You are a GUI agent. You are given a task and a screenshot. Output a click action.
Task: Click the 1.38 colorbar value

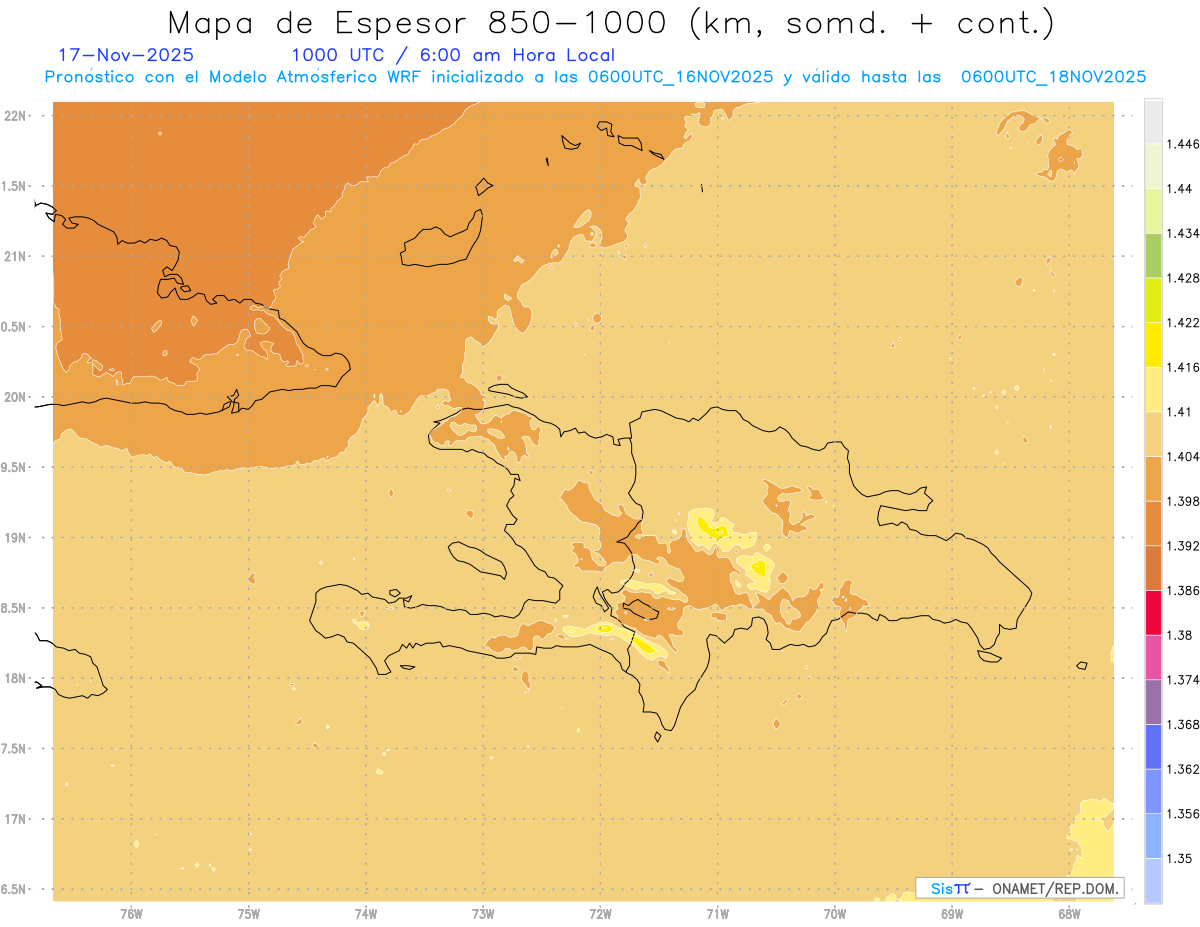tap(1179, 635)
